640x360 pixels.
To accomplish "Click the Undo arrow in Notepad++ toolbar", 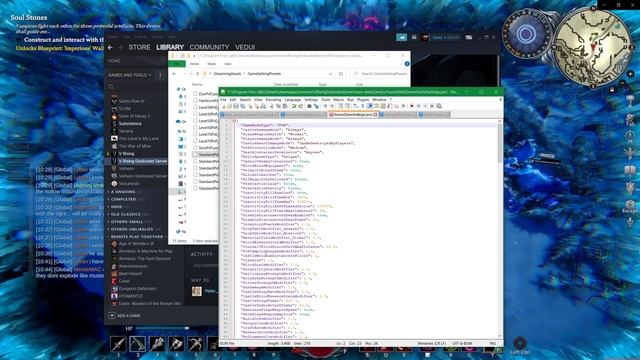I will coord(294,106).
